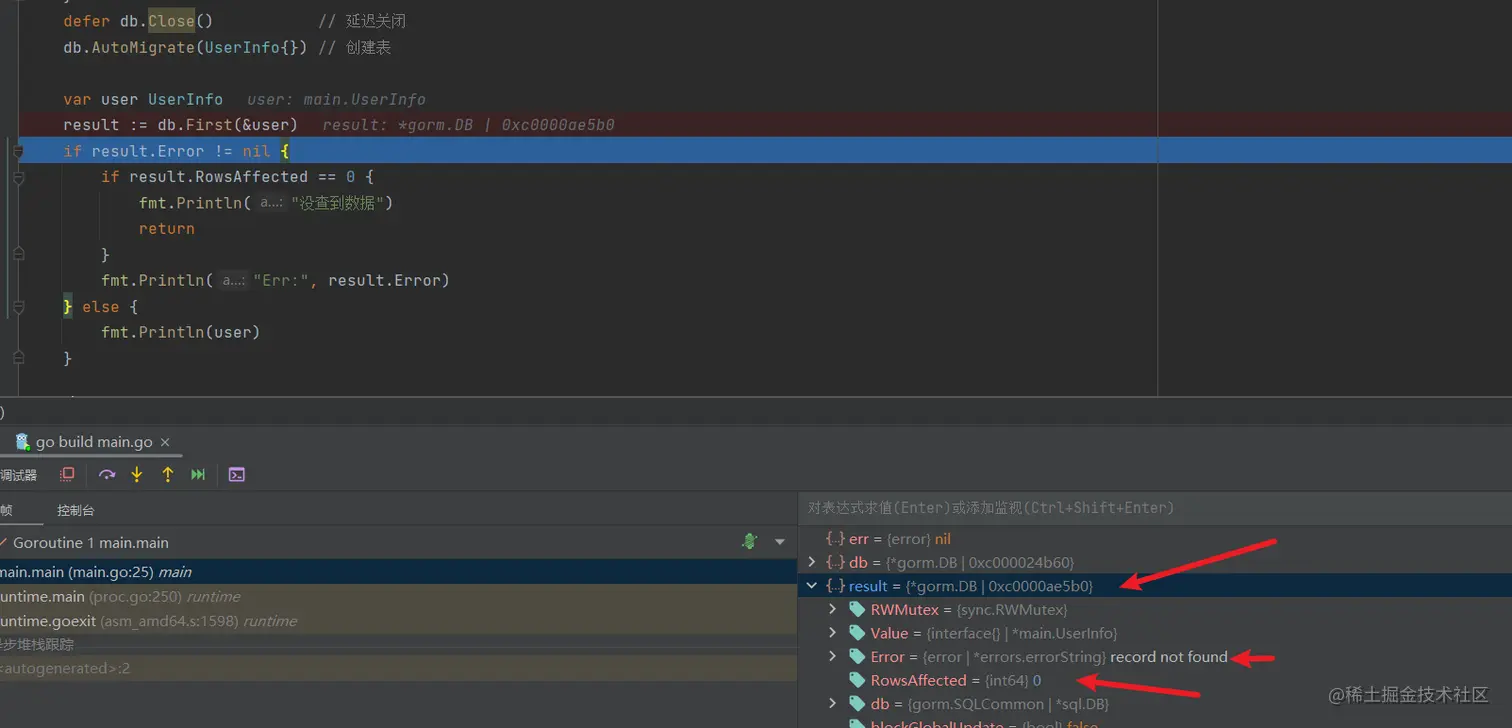Click the Resume Program icon
The height and width of the screenshot is (728, 1512).
[198, 475]
